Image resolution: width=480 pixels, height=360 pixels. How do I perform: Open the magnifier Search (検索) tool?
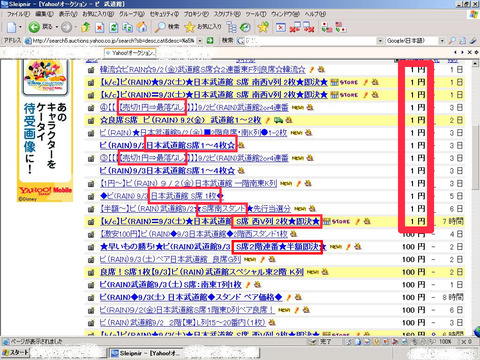[x=167, y=27]
